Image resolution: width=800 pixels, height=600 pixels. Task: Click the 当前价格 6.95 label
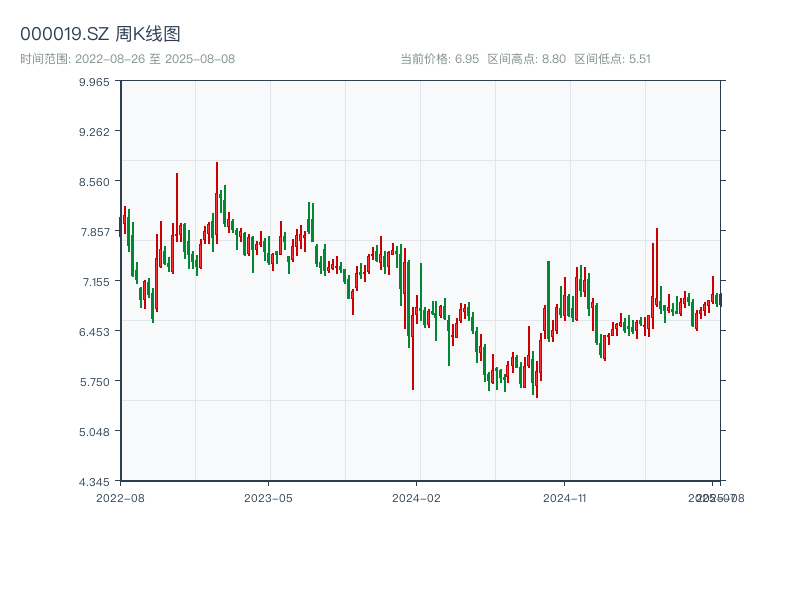[438, 59]
